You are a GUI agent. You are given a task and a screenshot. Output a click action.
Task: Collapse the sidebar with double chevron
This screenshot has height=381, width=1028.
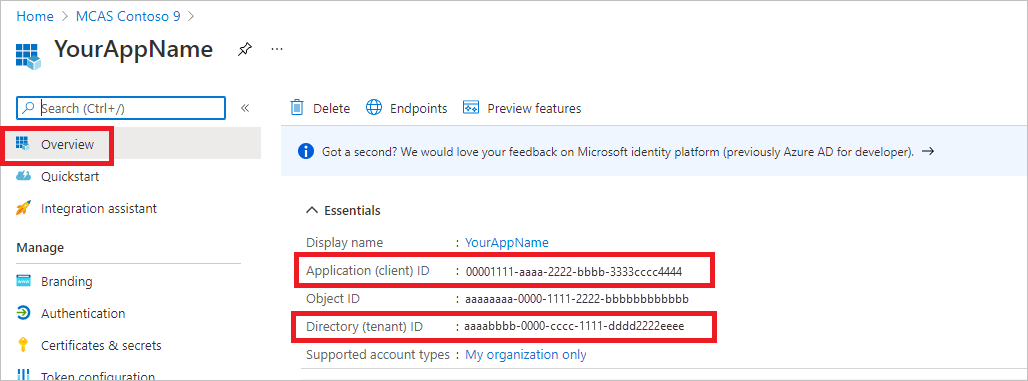(x=245, y=108)
